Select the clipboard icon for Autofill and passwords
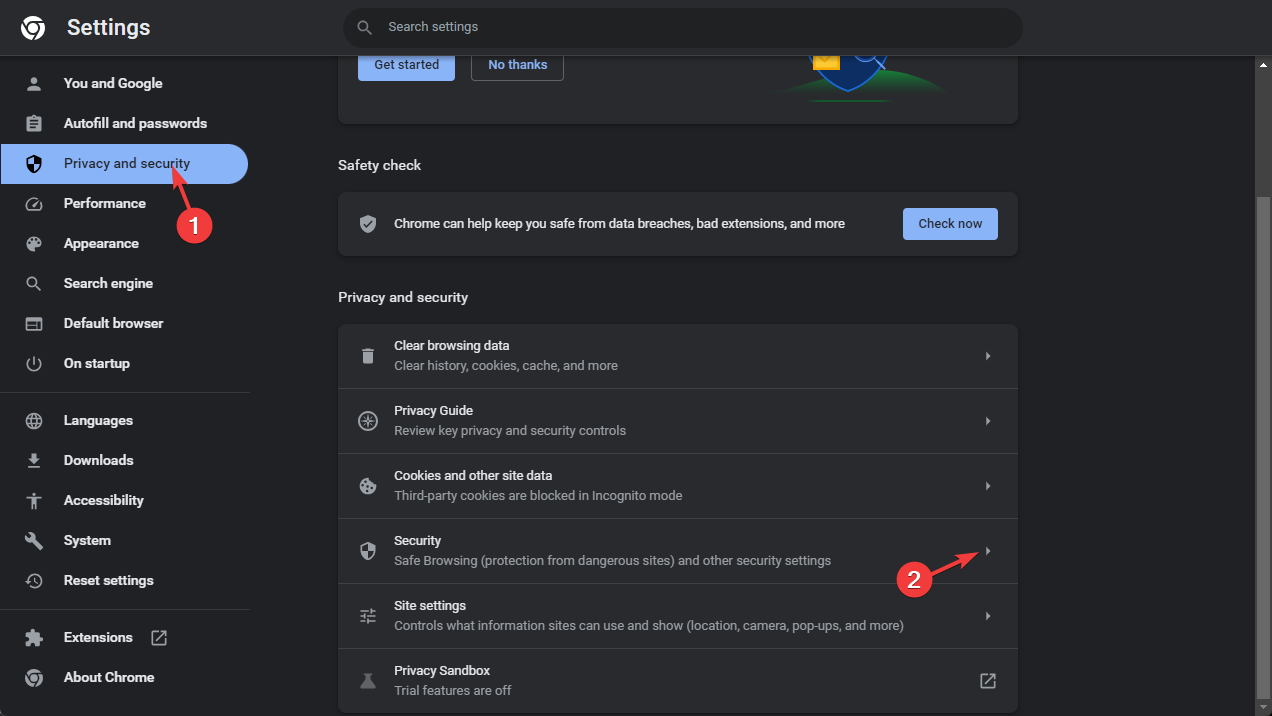The image size is (1272, 716). [34, 123]
